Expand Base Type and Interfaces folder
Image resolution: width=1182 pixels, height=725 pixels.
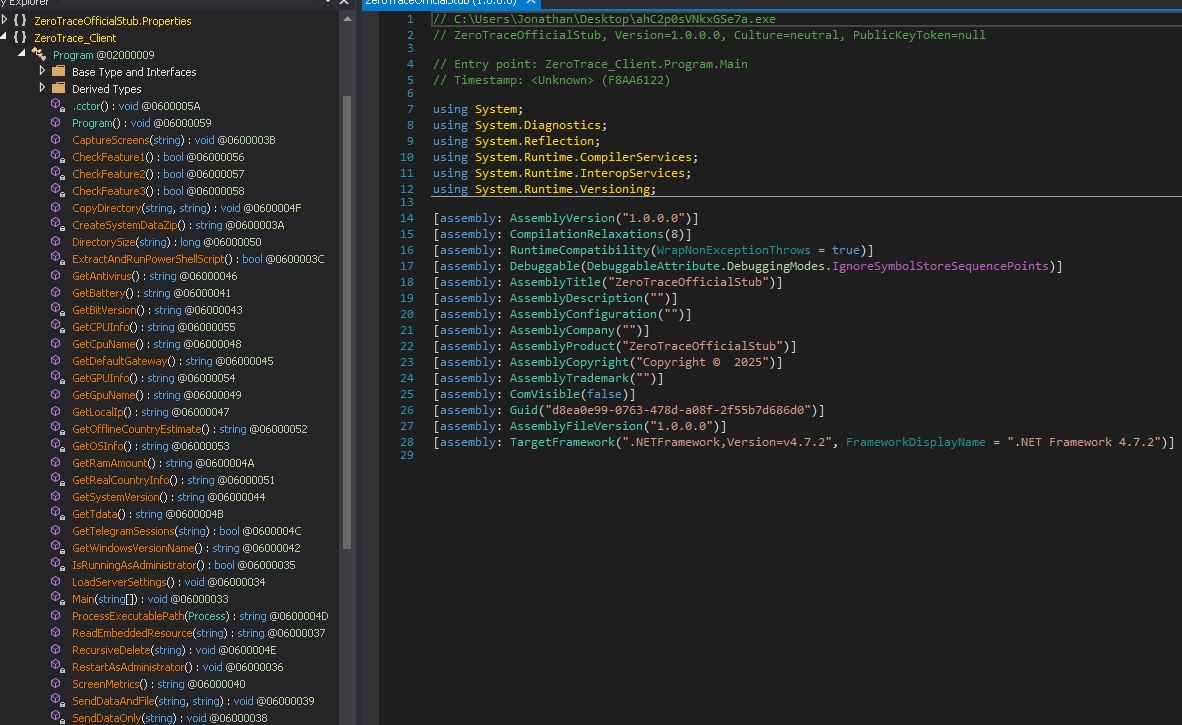coord(42,70)
